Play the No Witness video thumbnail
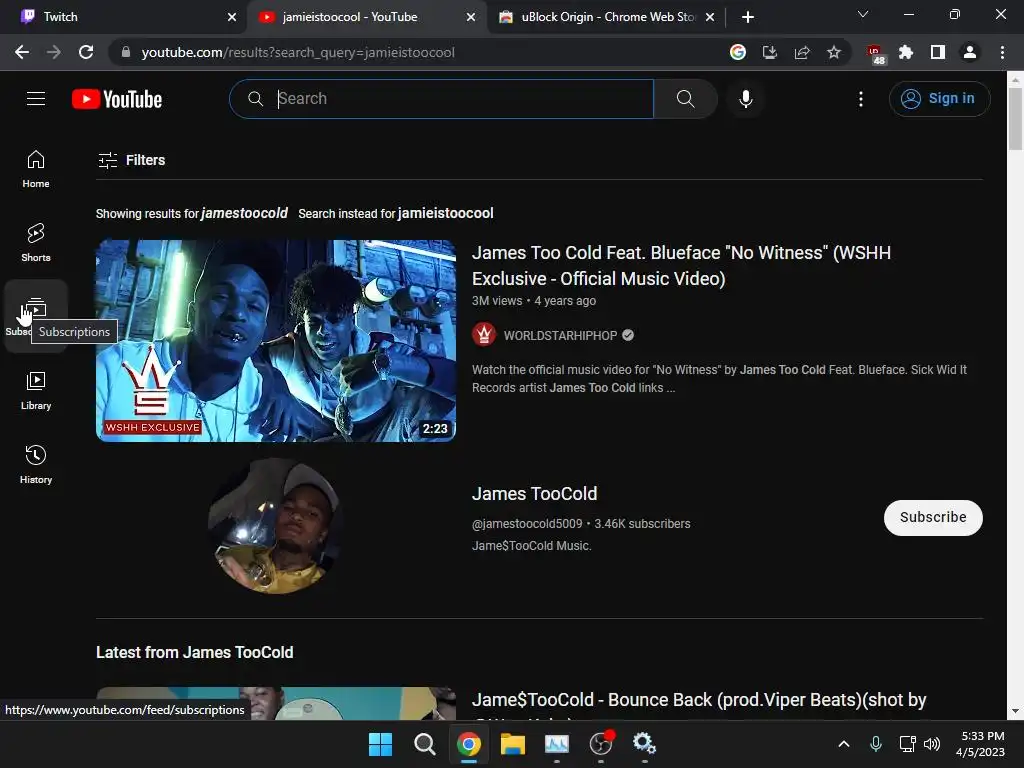This screenshot has height=768, width=1024. (x=276, y=341)
